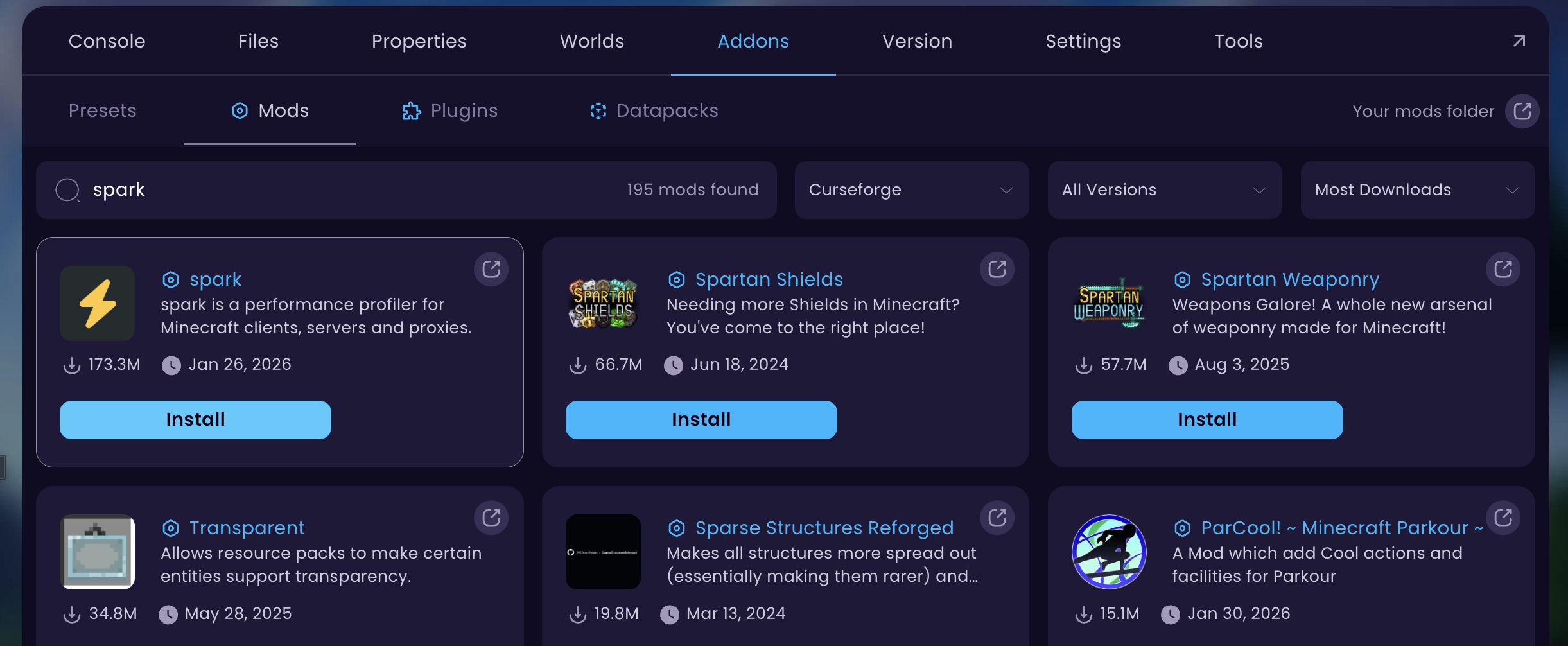Switch to the Plugins sub-tab
1568x646 pixels.
449,110
